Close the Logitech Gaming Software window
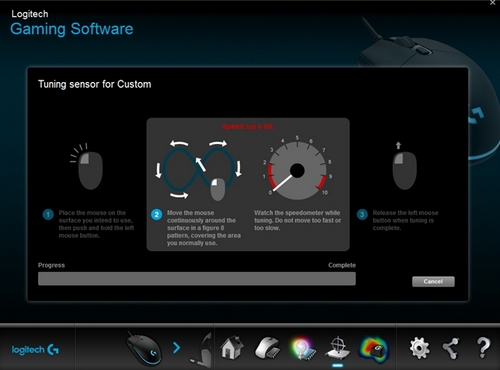The height and width of the screenshot is (370, 500). (493, 3)
